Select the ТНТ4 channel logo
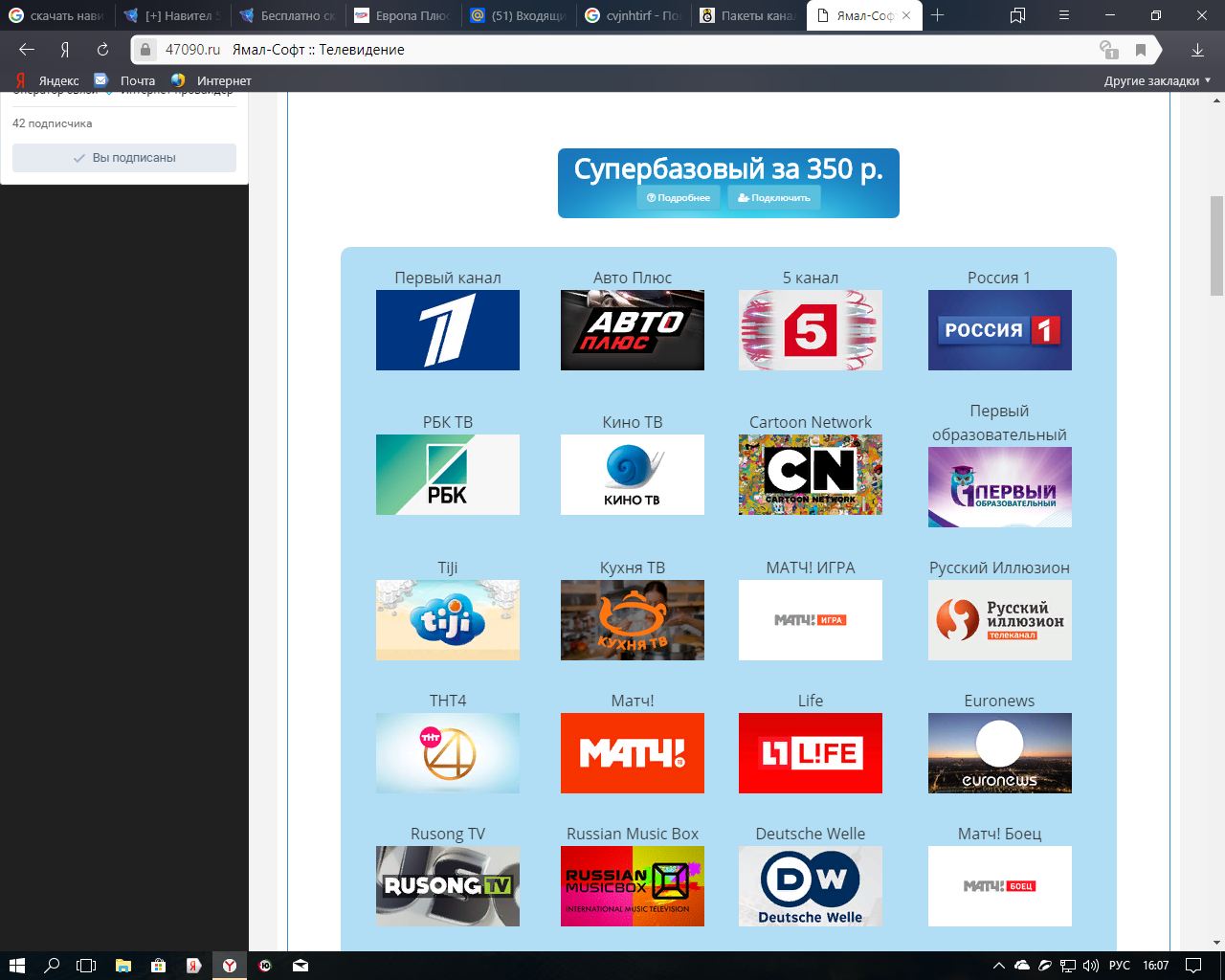This screenshot has width=1225, height=980. [x=448, y=753]
